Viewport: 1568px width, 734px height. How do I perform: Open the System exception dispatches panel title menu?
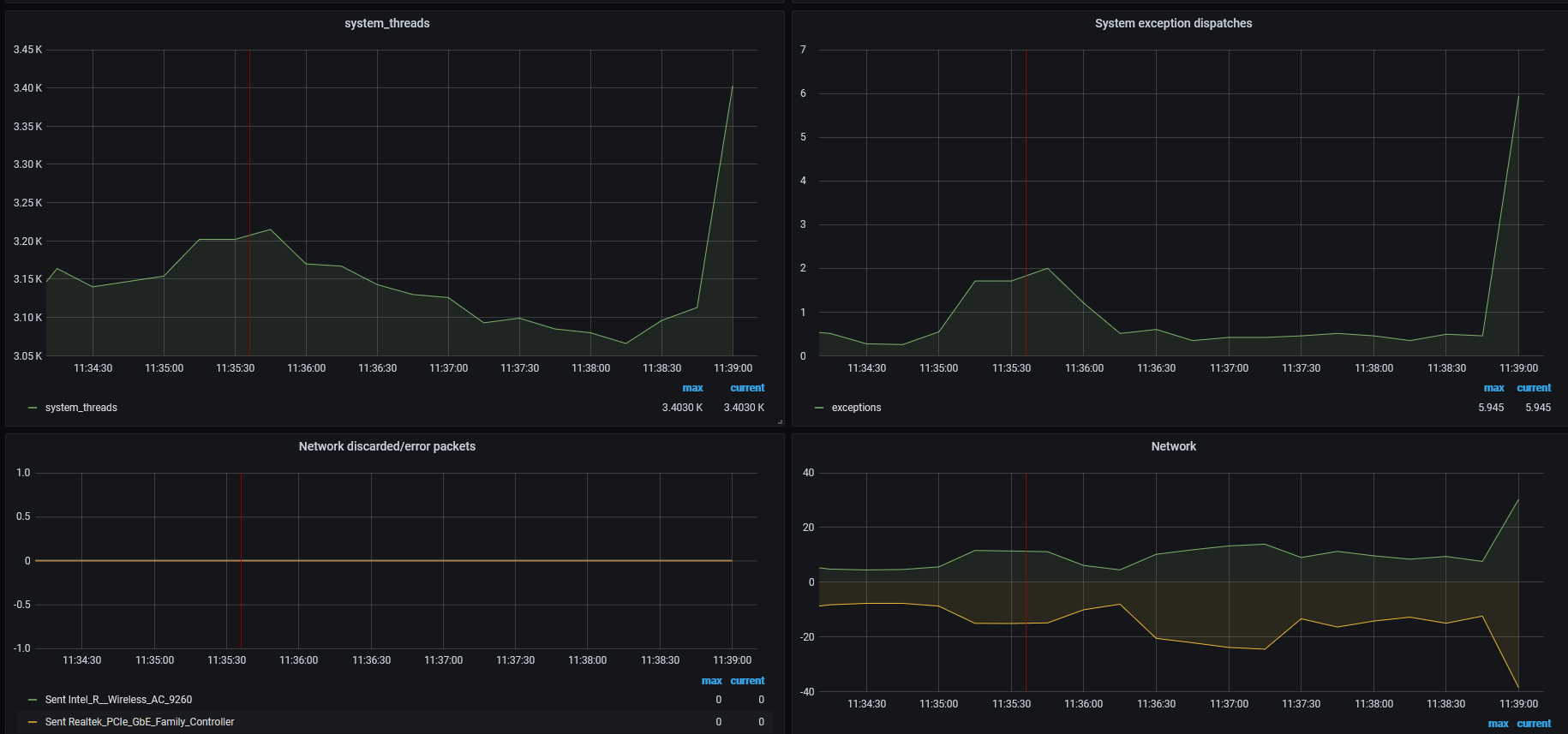pos(1173,23)
